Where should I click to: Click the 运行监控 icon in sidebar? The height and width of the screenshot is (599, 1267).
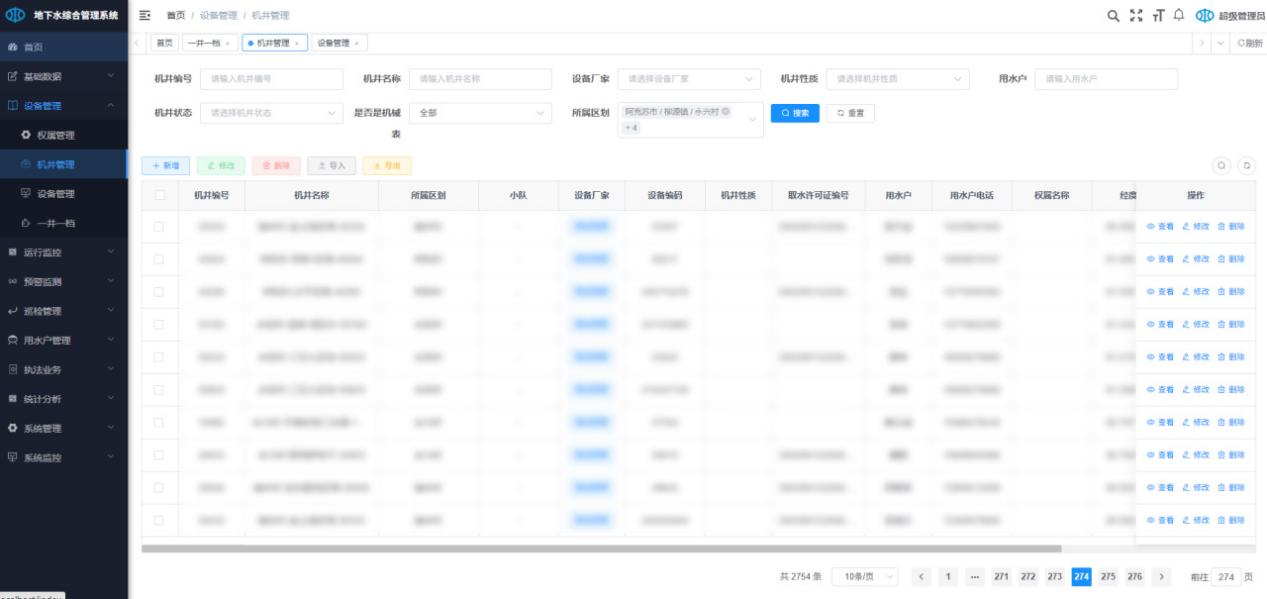tap(13, 252)
